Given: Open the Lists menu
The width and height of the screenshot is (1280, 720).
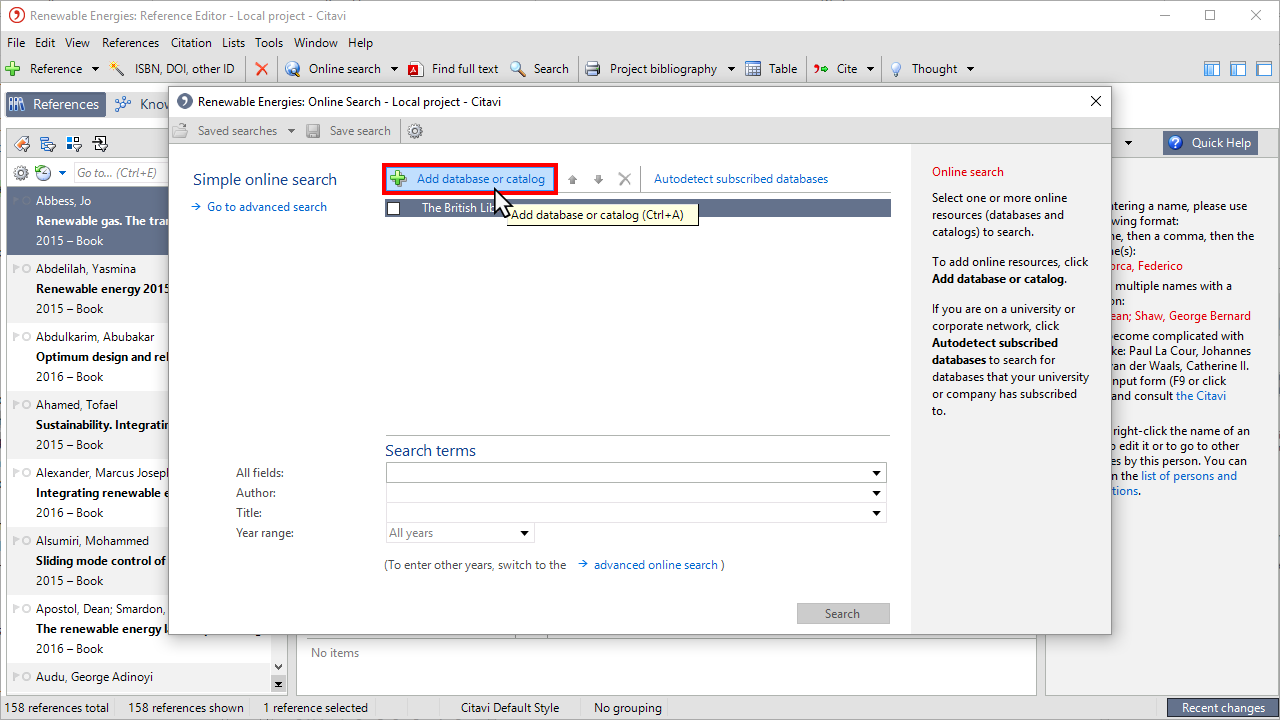Looking at the screenshot, I should pos(234,43).
